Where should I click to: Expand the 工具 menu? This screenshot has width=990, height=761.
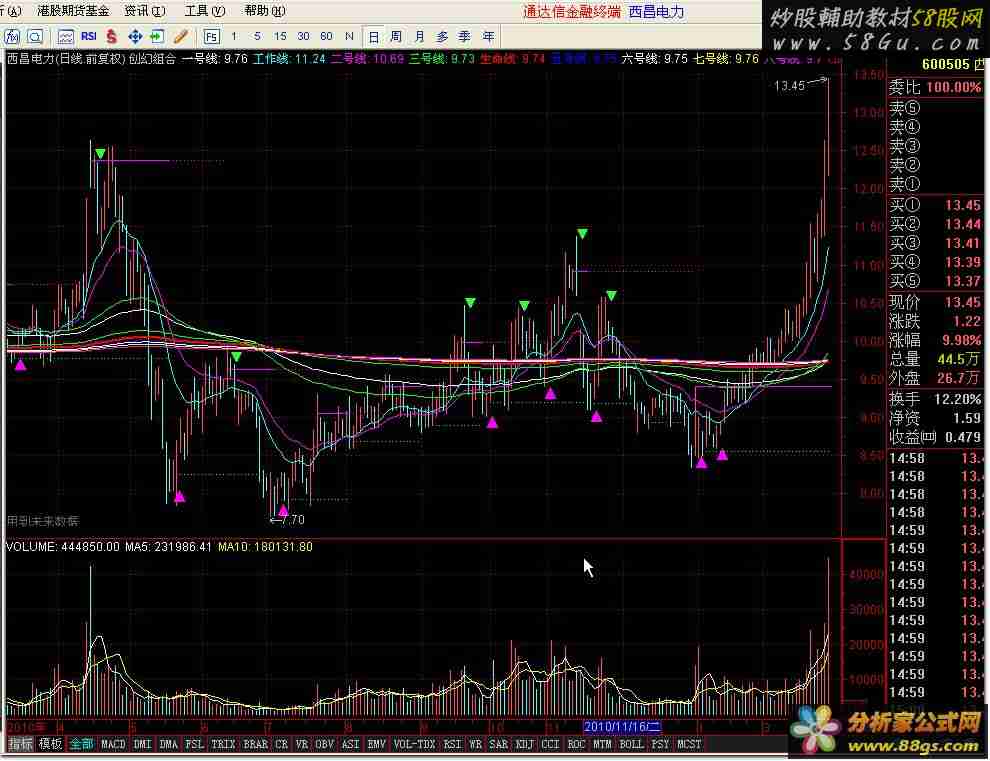tap(205, 11)
